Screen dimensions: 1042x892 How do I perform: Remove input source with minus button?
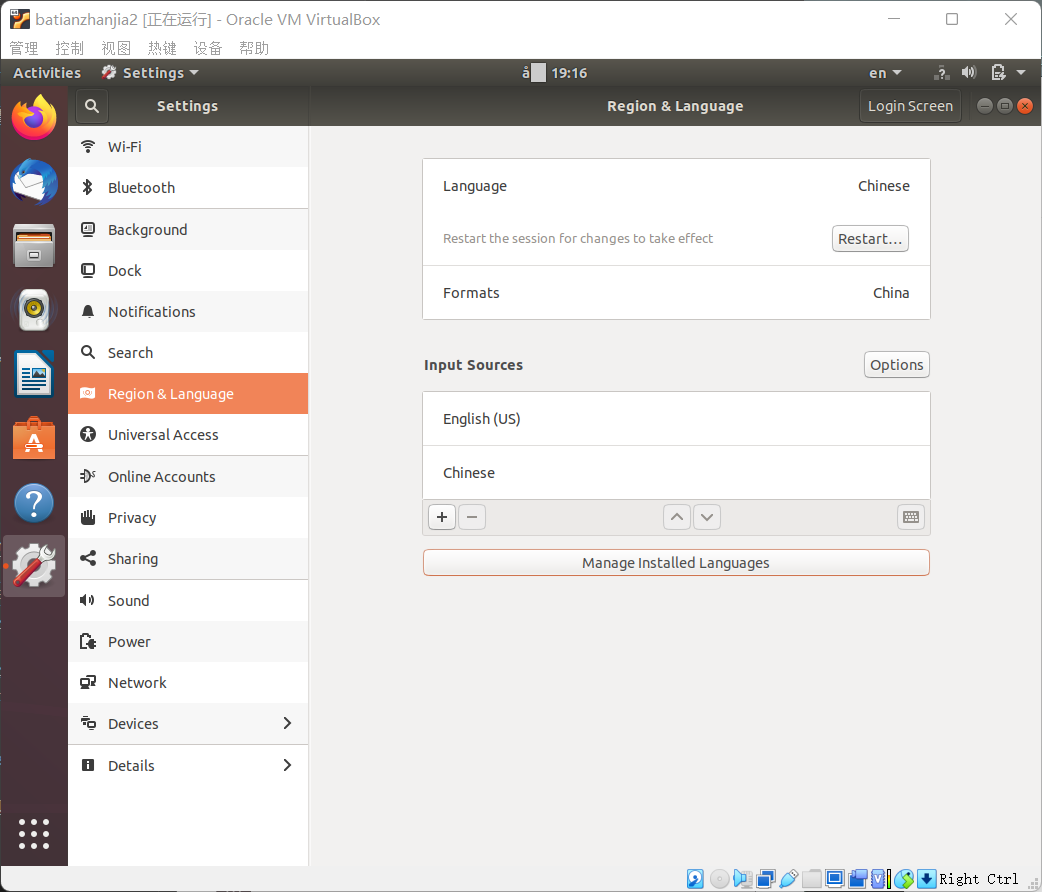pyautogui.click(x=472, y=517)
